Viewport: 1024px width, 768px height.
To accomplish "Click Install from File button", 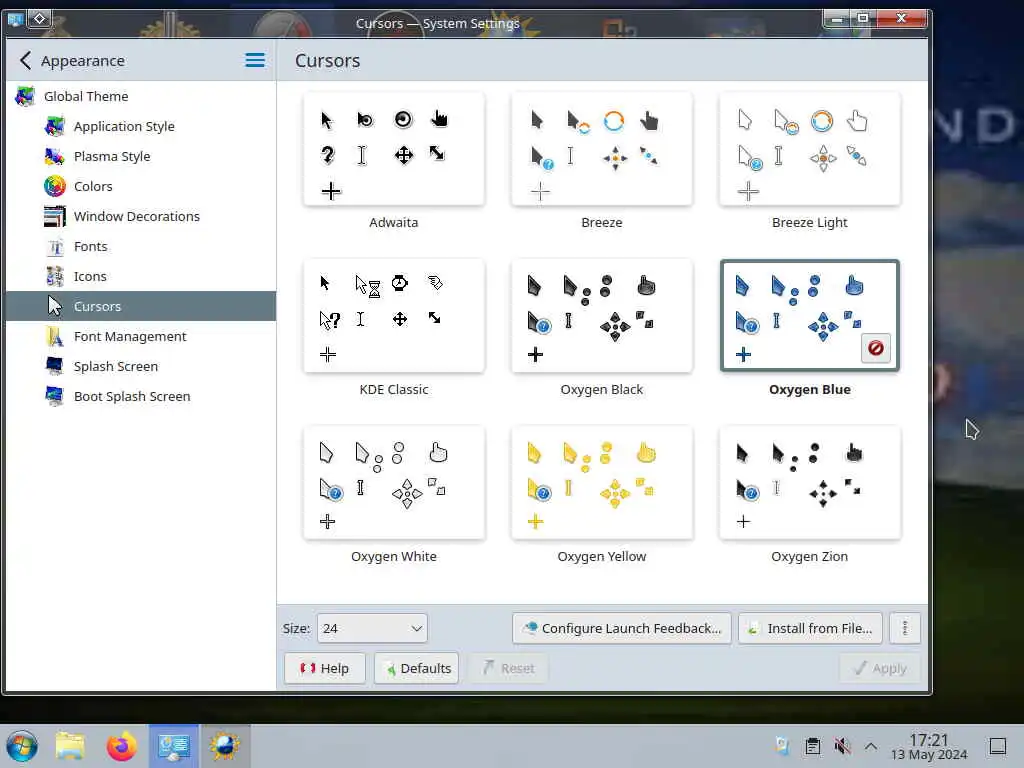I will click(810, 628).
